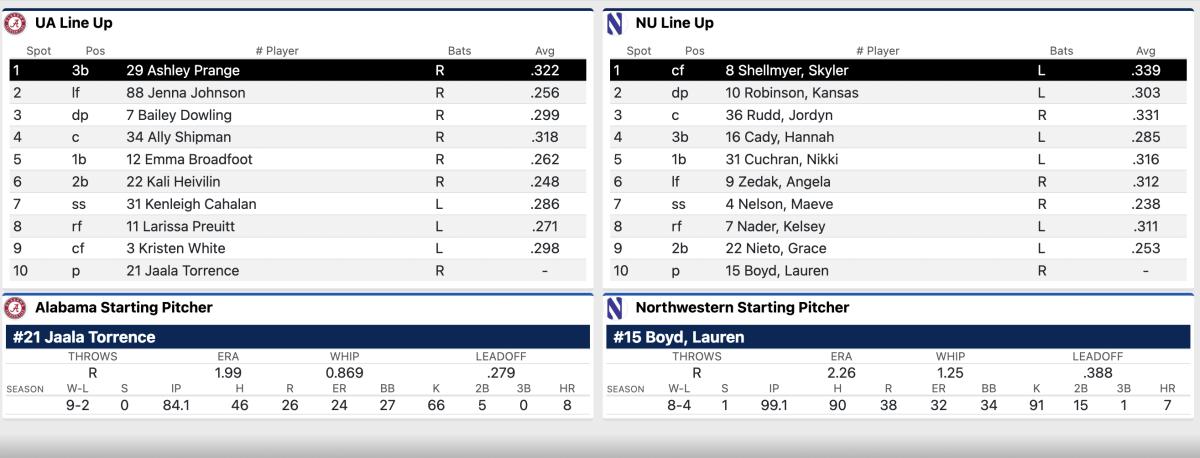Click Jordyn Rudd catcher row

point(899,115)
